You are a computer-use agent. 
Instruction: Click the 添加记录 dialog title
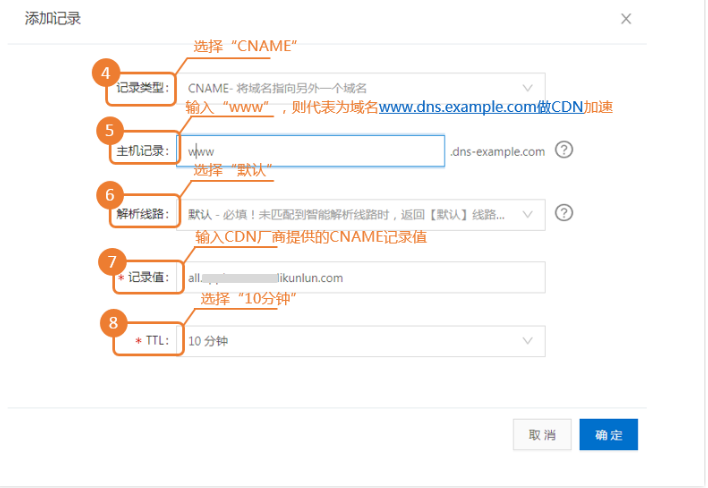point(53,19)
